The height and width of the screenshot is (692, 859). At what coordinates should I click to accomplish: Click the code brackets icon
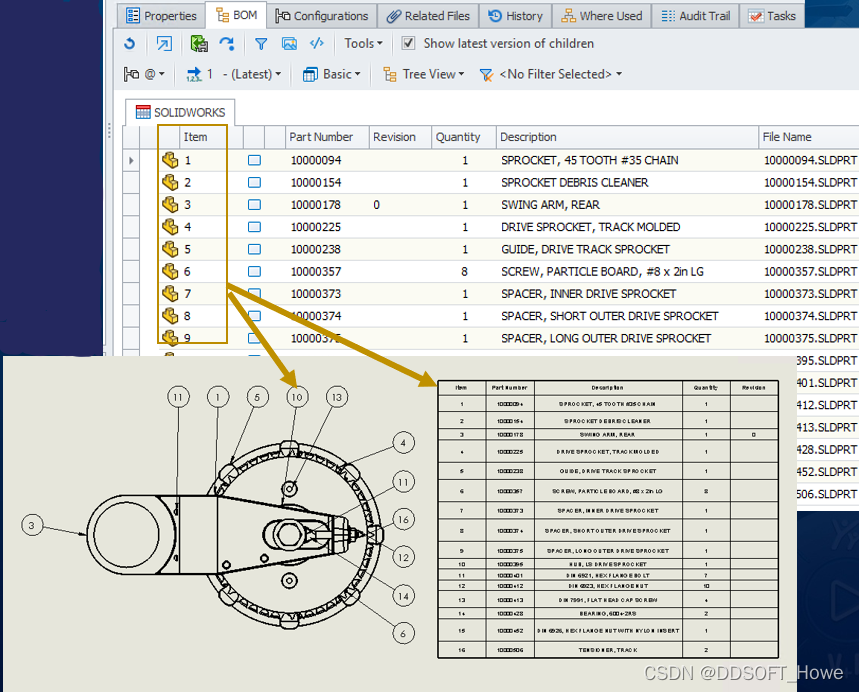point(317,43)
